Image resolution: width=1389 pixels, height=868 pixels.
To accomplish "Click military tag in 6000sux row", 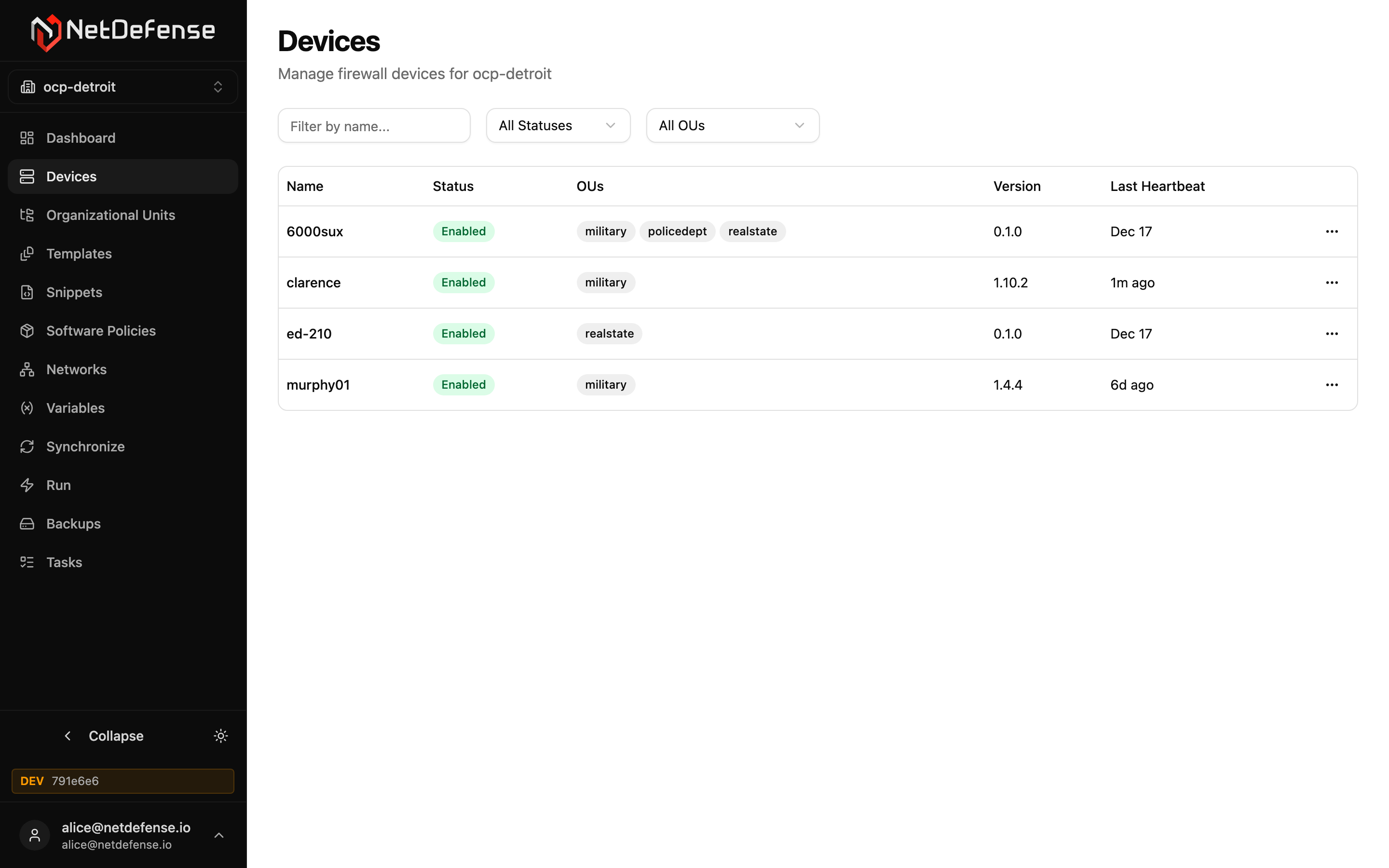I will (x=606, y=231).
